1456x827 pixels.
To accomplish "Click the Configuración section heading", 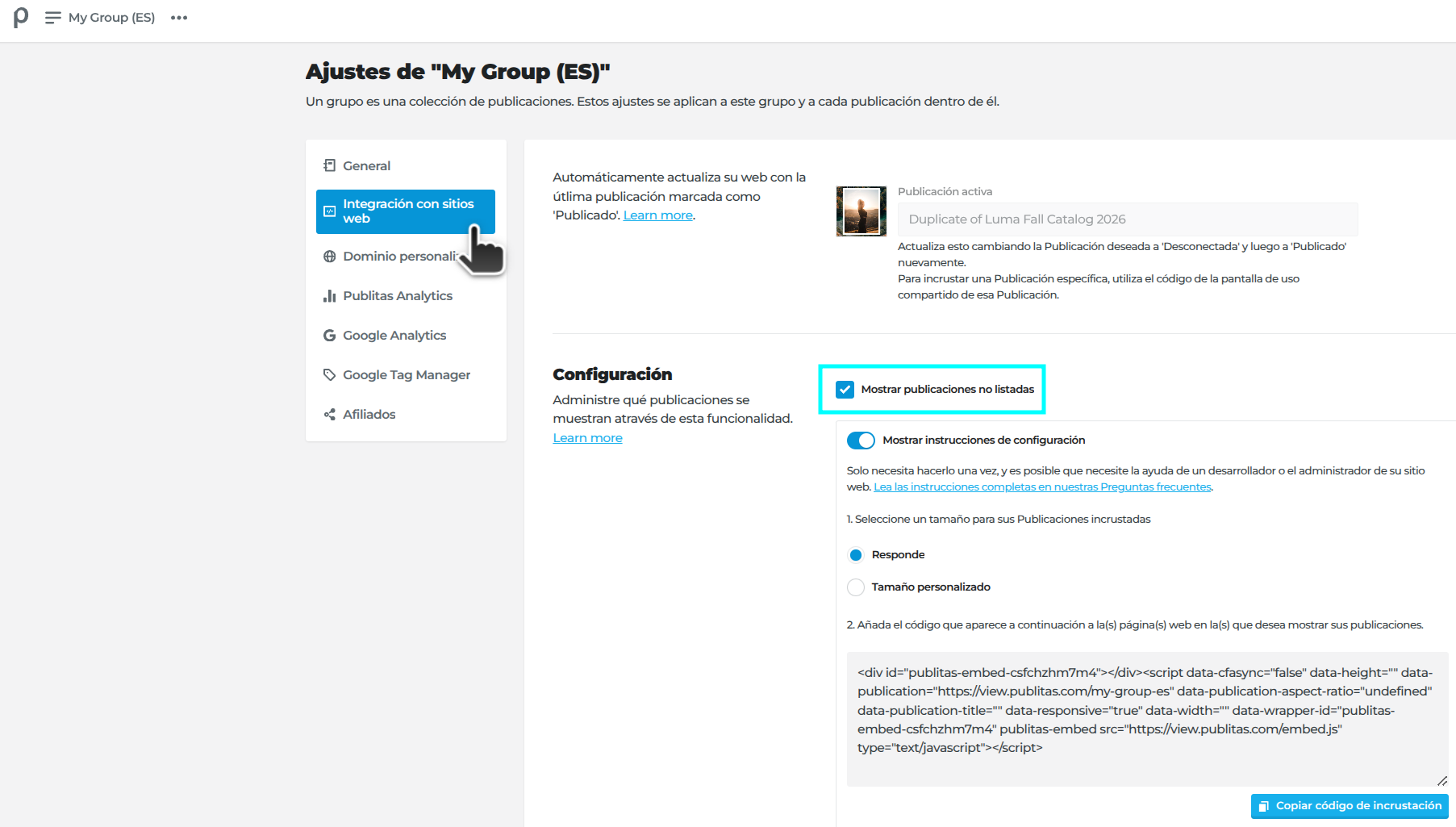I will point(612,374).
